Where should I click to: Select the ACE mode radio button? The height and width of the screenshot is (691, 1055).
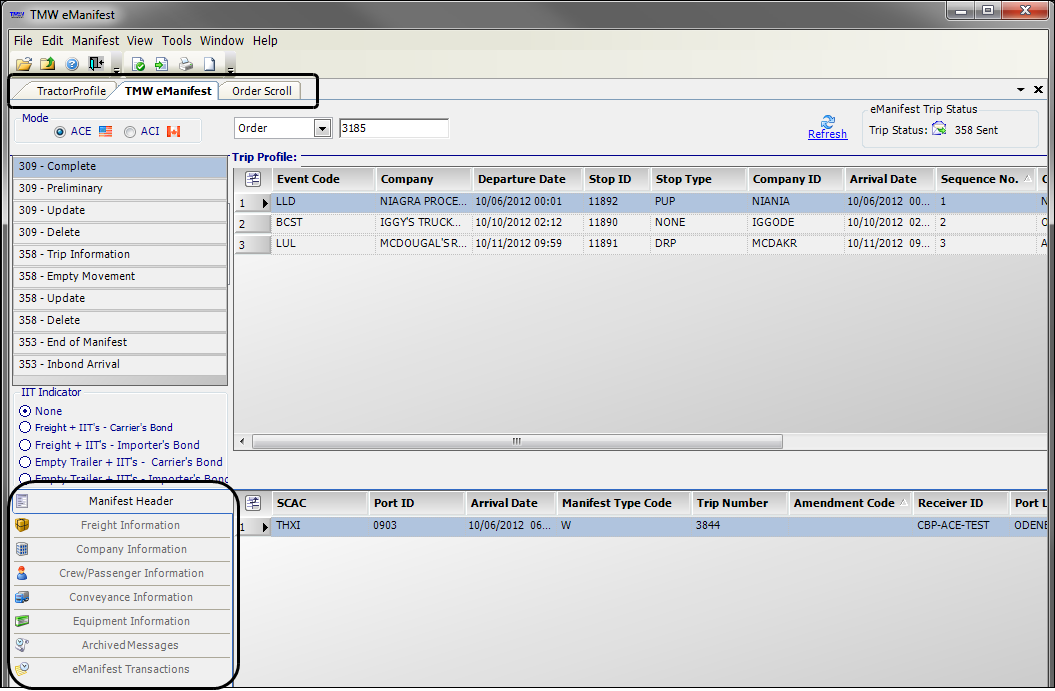tap(60, 131)
